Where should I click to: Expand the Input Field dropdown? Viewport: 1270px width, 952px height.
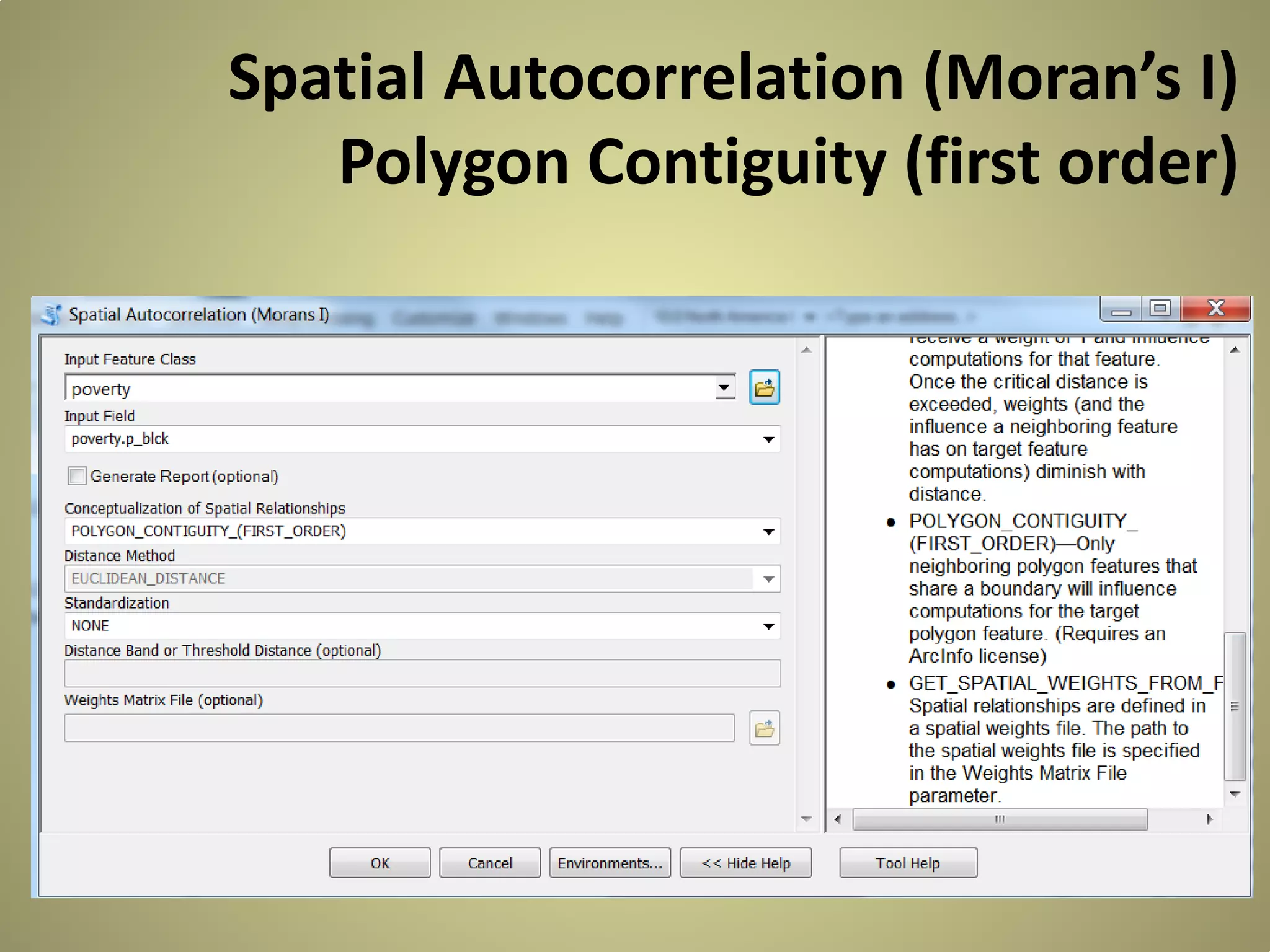(x=768, y=439)
